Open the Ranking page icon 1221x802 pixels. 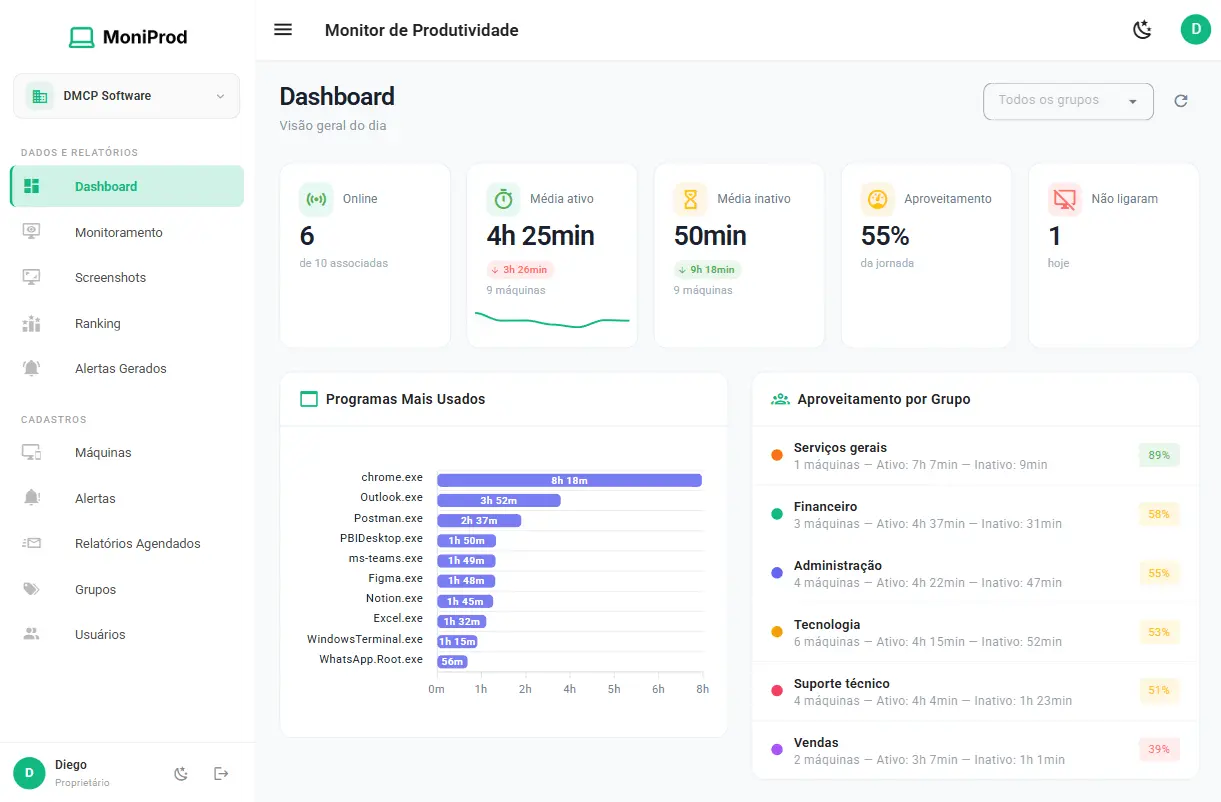click(32, 323)
